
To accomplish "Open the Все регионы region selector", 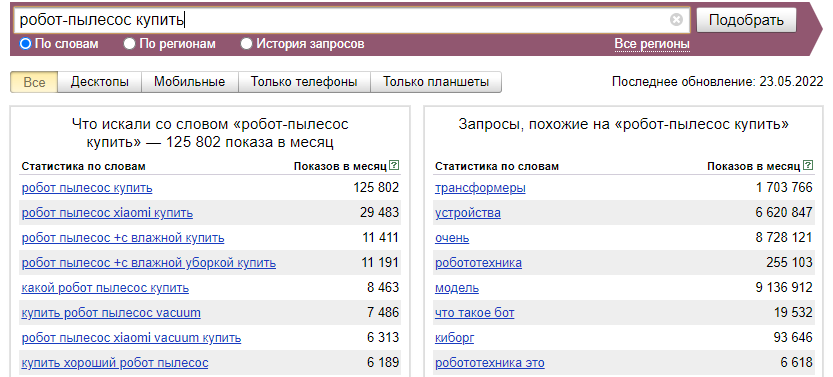I will click(x=652, y=44).
